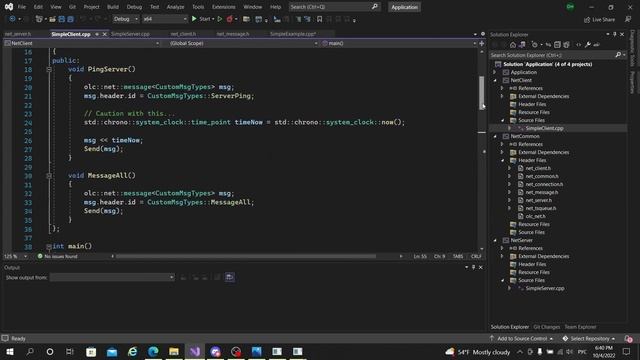Collapse the NetServer project node

(x=495, y=240)
